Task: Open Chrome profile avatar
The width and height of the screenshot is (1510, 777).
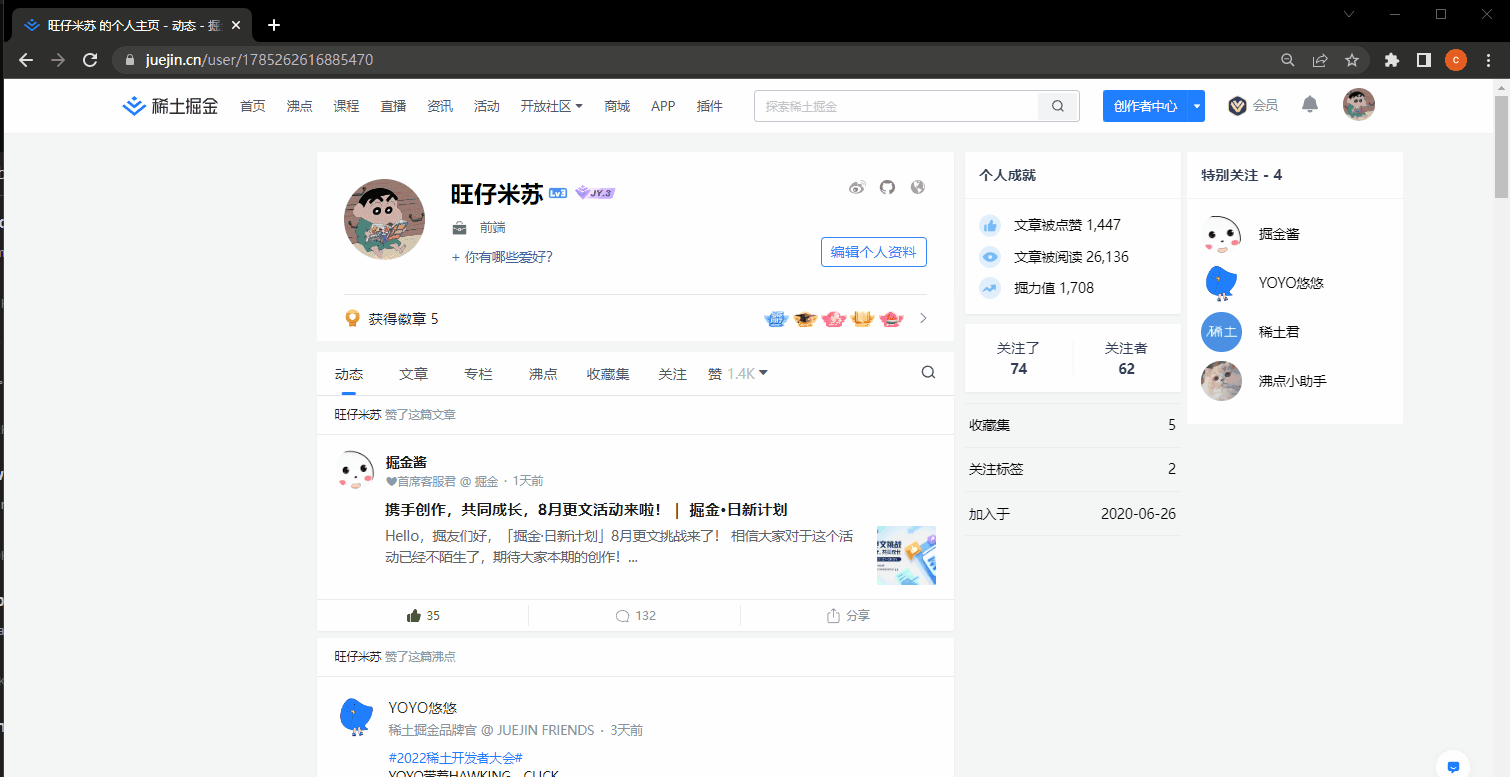Action: (1456, 60)
